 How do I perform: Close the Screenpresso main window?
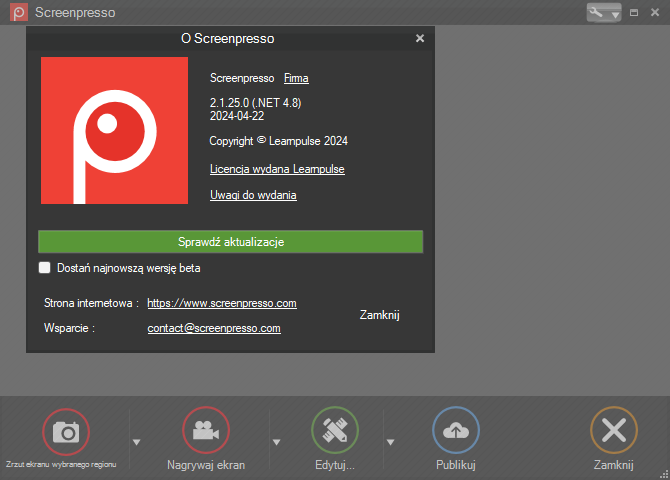[655, 12]
